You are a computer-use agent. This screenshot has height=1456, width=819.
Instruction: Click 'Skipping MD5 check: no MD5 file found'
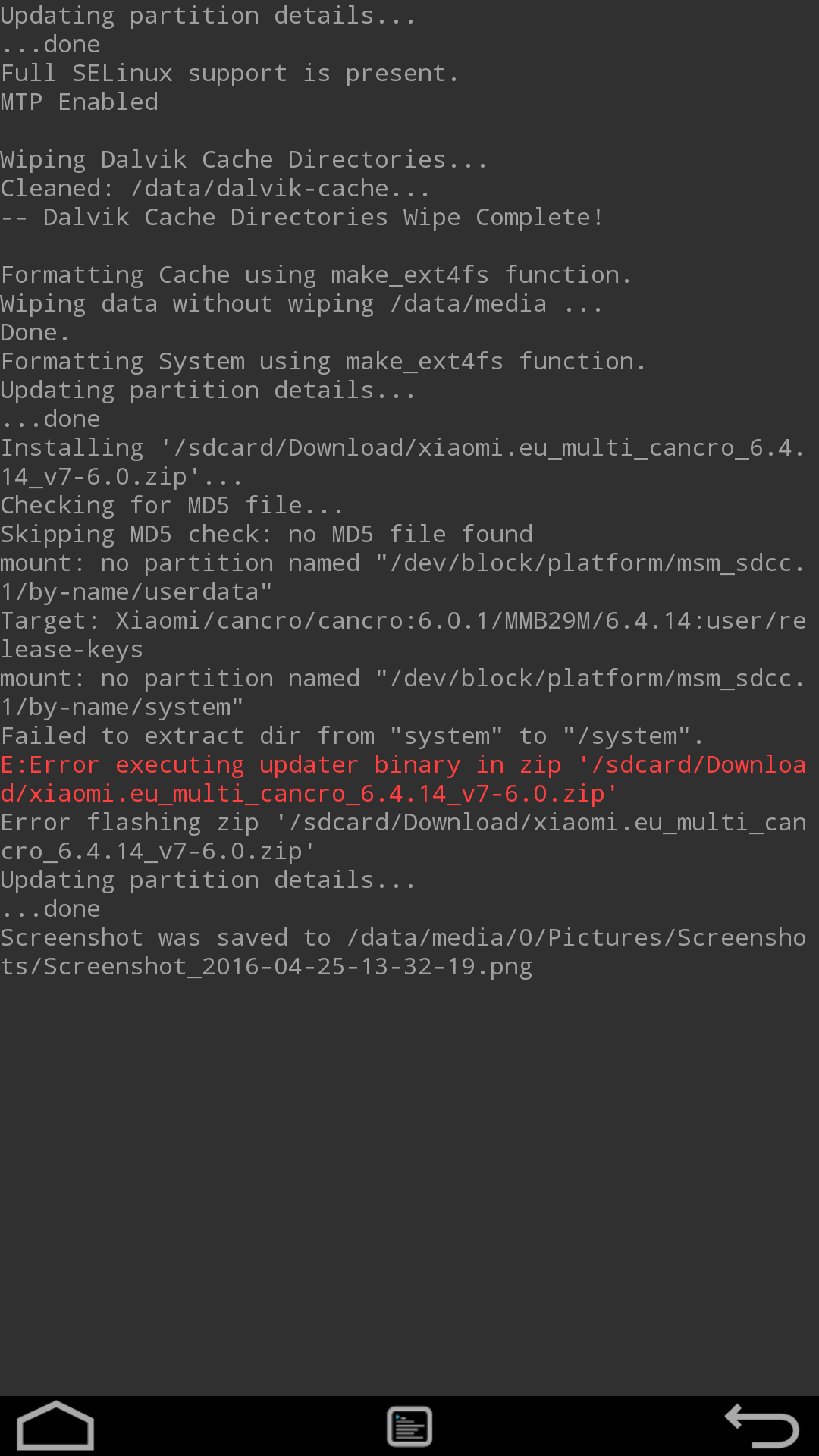[x=266, y=535]
